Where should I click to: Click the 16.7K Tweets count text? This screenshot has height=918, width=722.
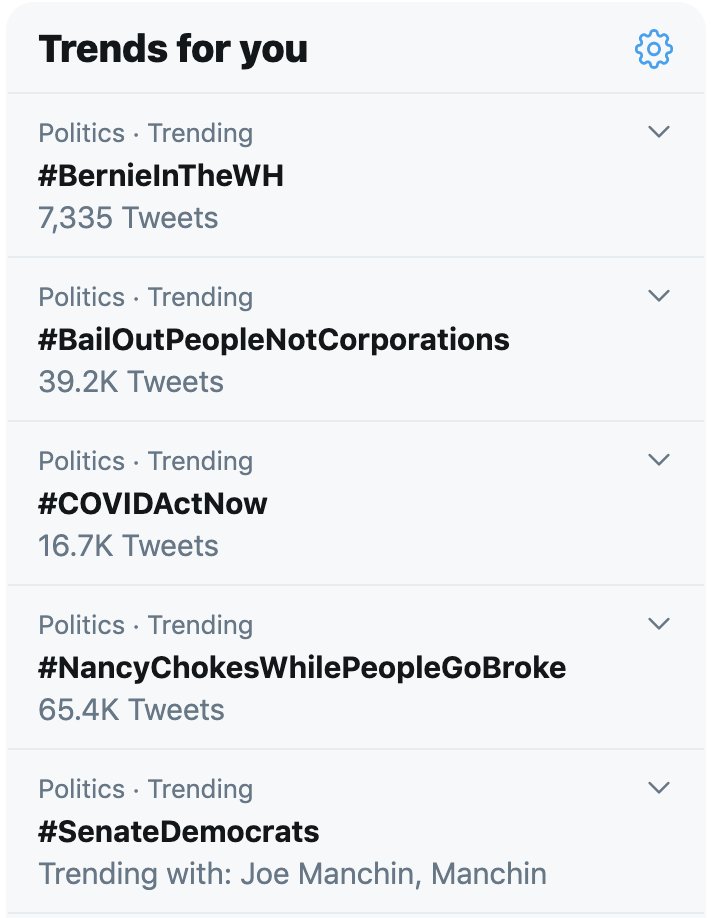click(x=128, y=546)
